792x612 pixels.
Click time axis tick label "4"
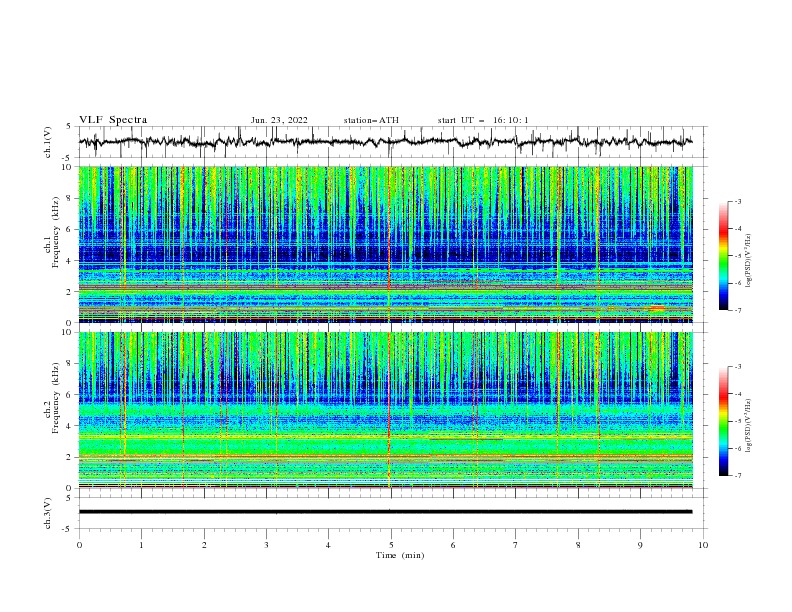point(328,545)
